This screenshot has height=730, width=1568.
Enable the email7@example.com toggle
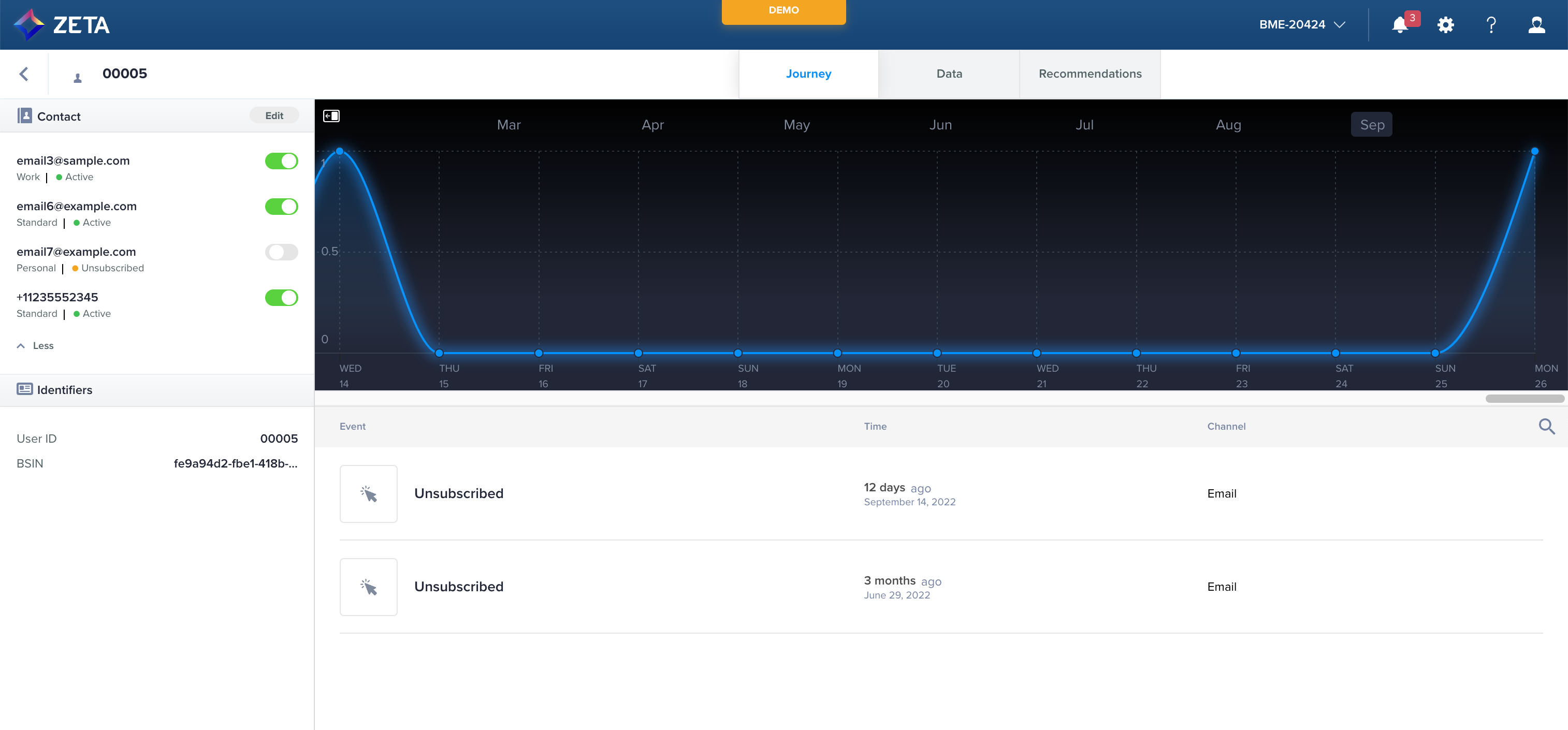281,252
